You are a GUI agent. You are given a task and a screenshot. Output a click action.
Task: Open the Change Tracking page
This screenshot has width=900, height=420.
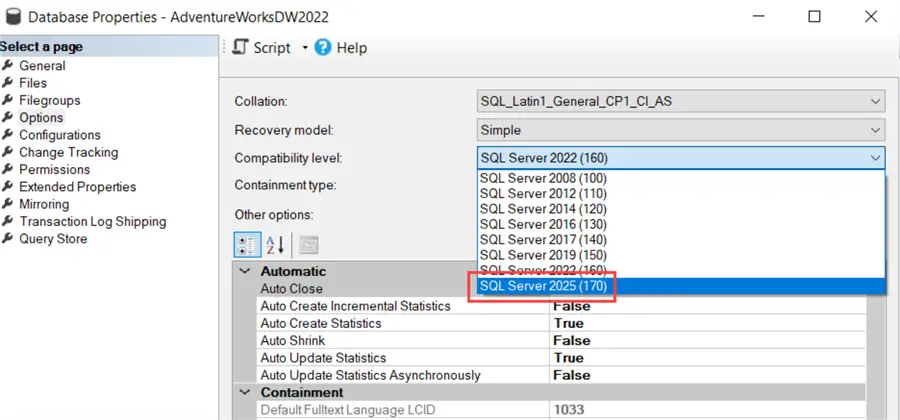coord(68,152)
